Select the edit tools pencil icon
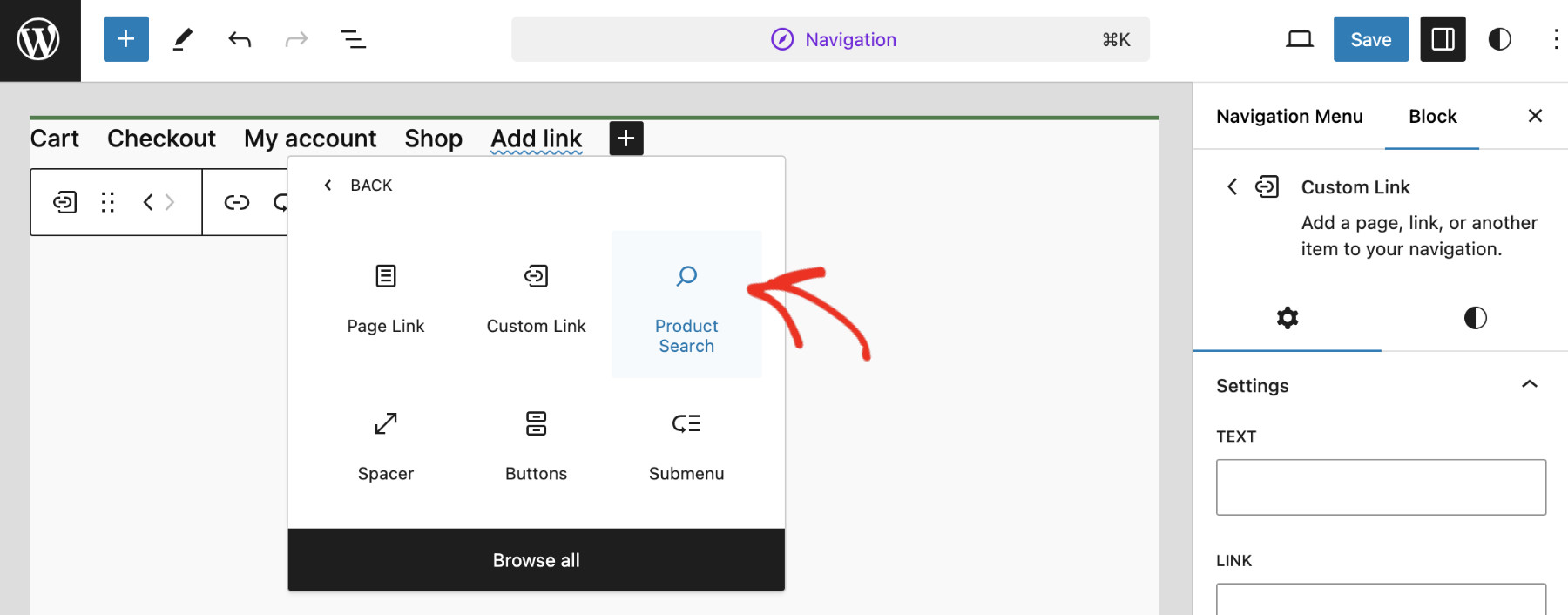The width and height of the screenshot is (1568, 615). 183,39
